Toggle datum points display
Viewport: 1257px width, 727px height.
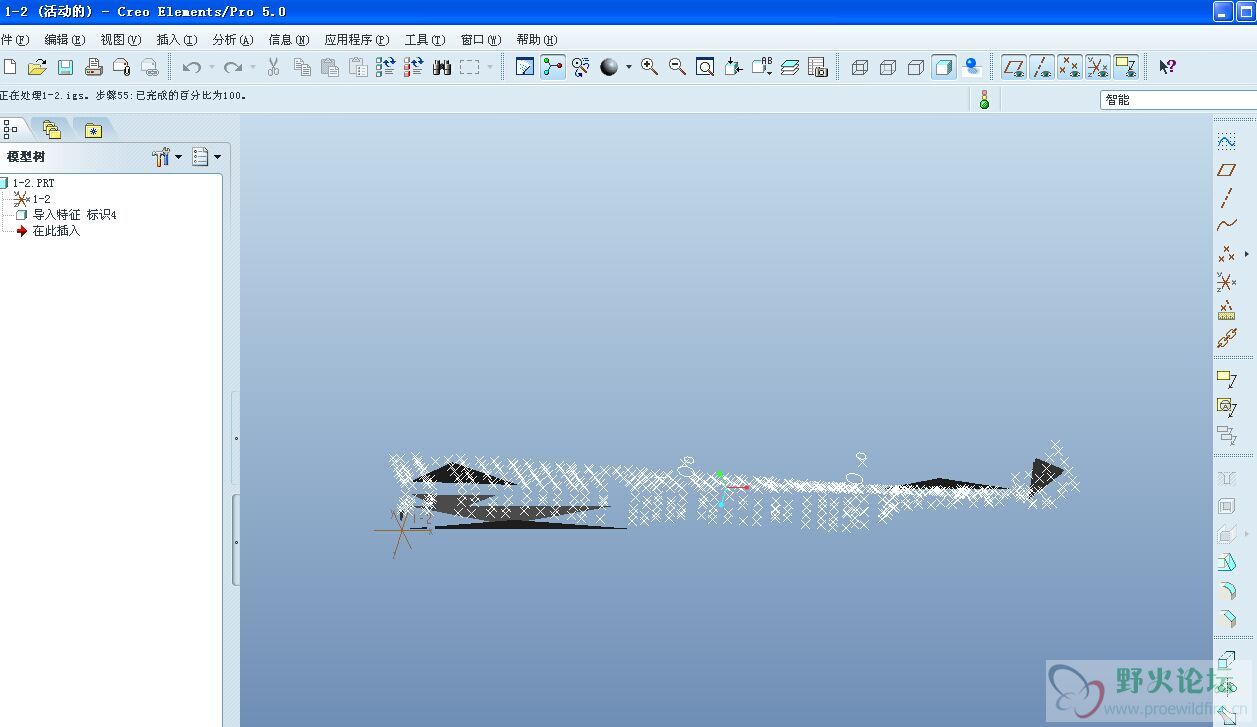coord(1070,67)
